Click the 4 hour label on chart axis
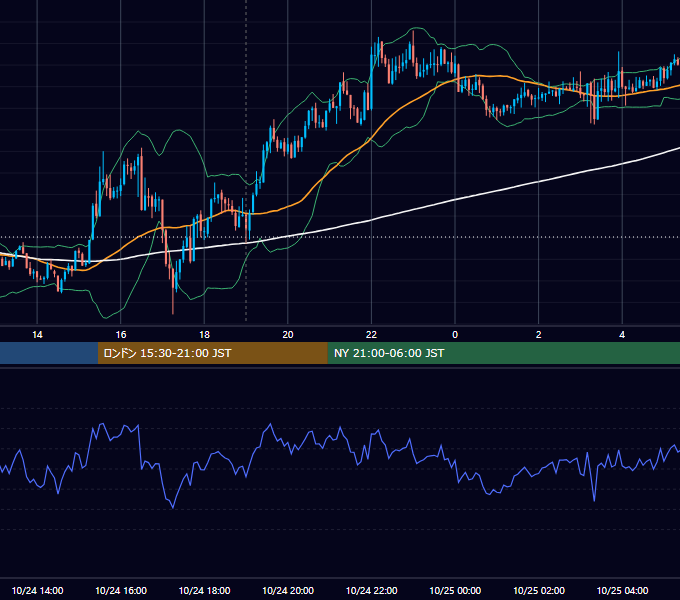Image resolution: width=680 pixels, height=600 pixels. 622,334
